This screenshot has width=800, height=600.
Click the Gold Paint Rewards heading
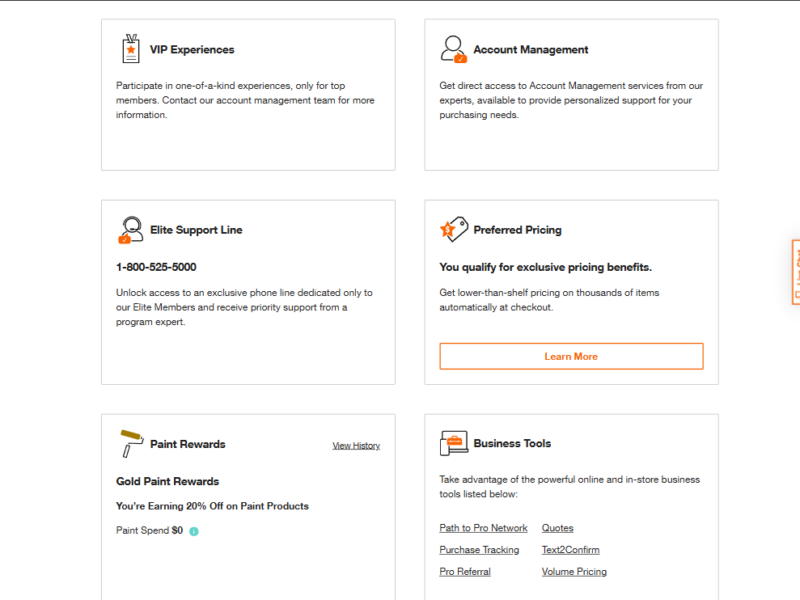[x=167, y=481]
